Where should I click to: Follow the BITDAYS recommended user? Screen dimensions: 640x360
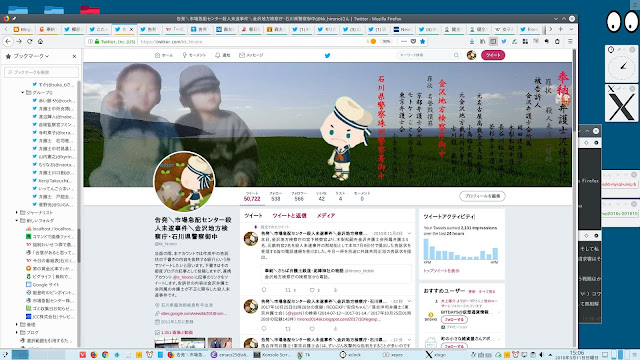coord(454,320)
